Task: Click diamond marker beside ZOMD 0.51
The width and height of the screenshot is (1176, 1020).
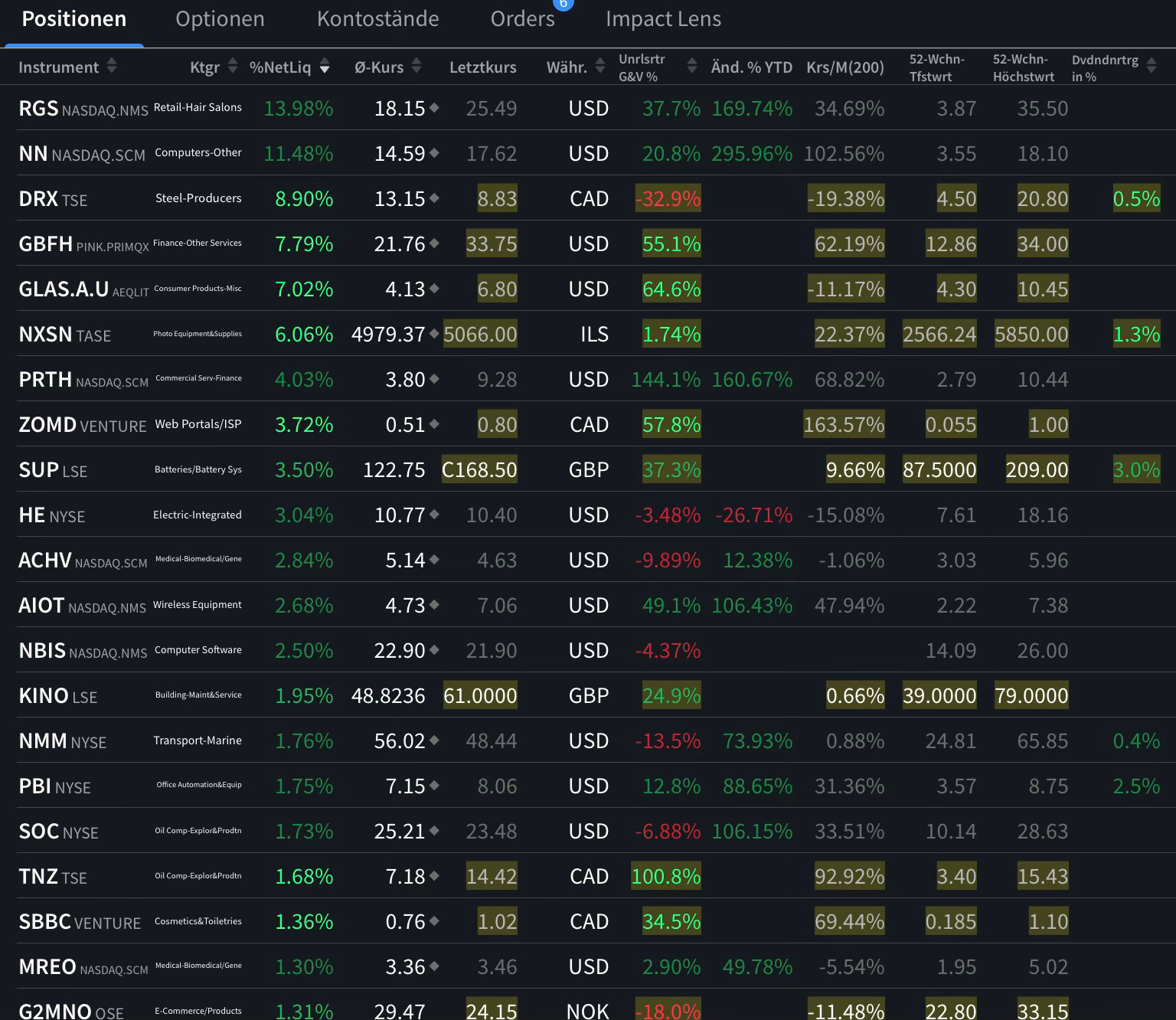Action: click(434, 424)
